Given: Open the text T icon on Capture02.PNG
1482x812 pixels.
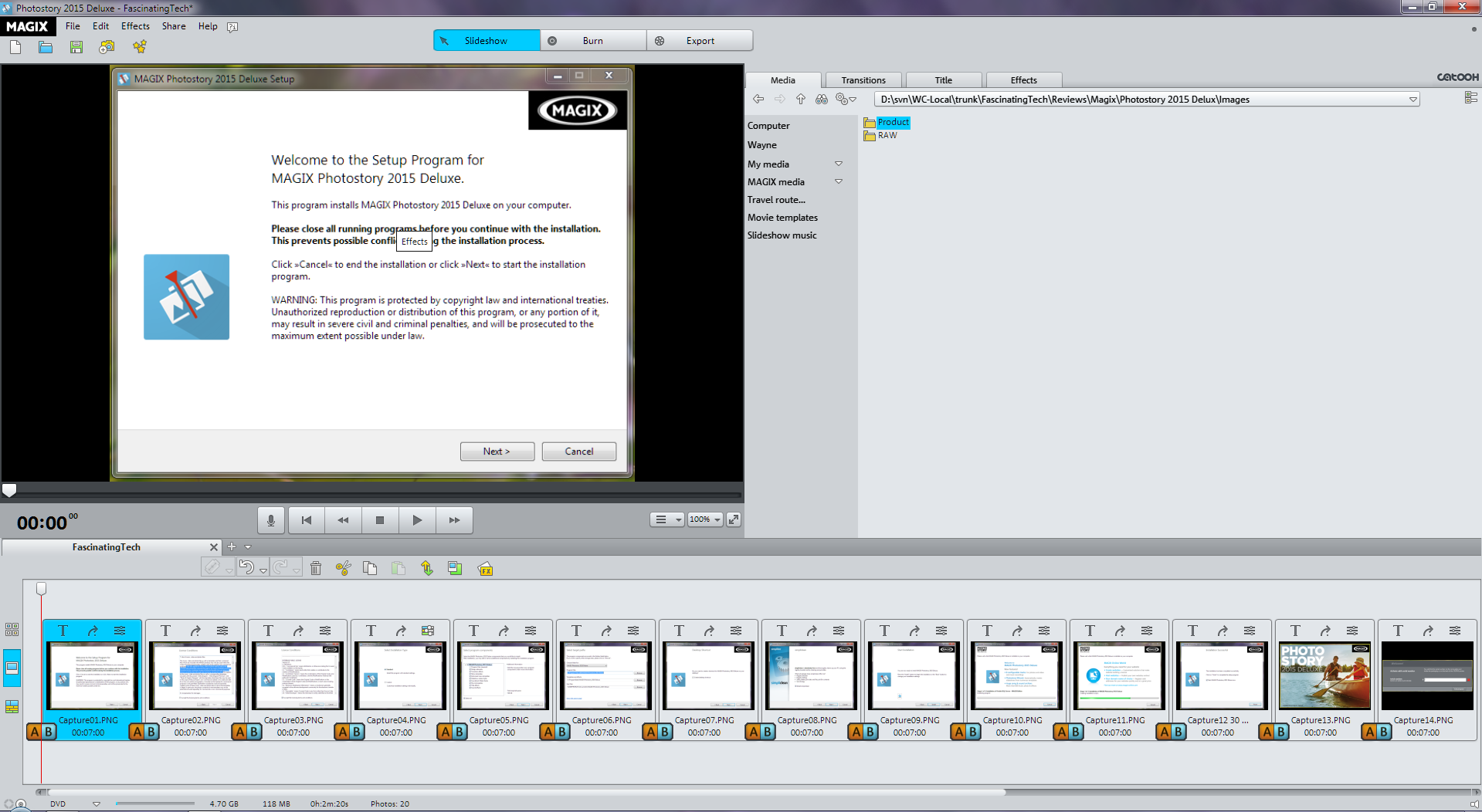Looking at the screenshot, I should pos(165,631).
